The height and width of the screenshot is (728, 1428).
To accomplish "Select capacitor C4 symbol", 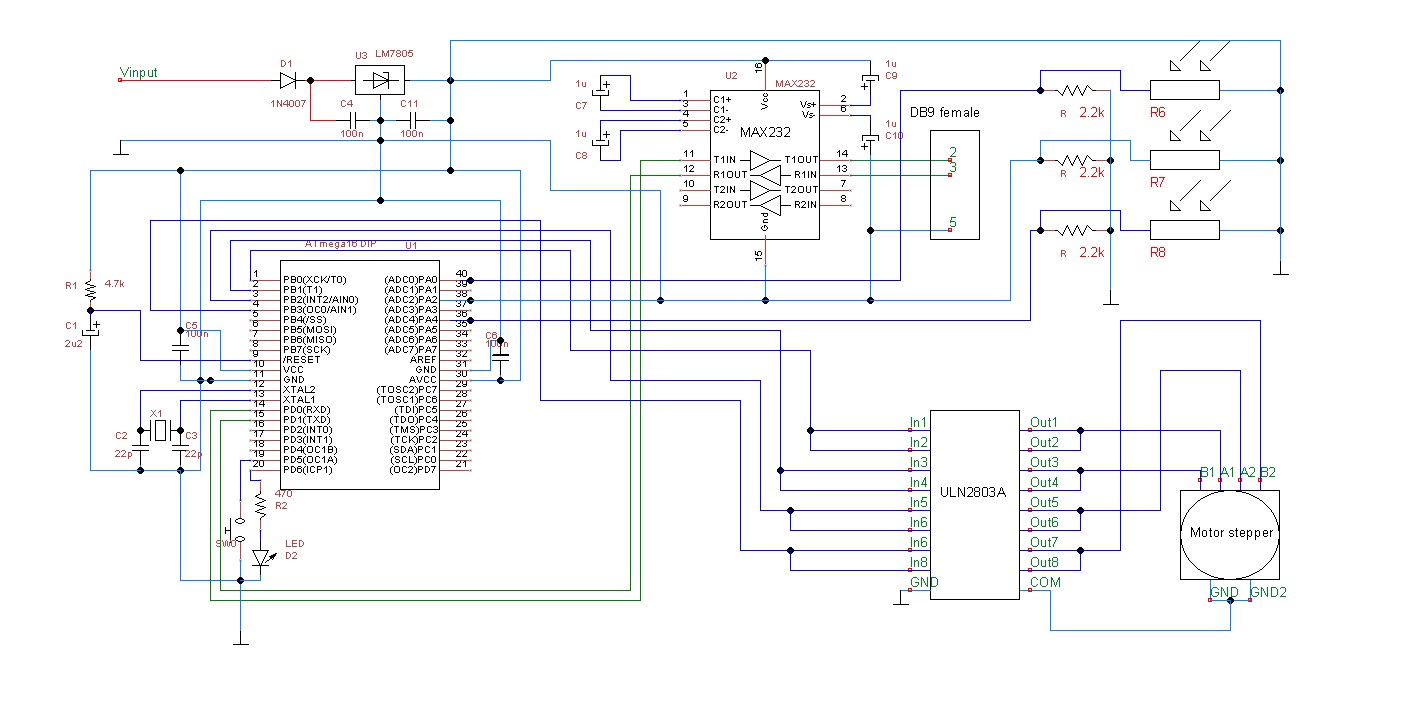I will coord(351,120).
